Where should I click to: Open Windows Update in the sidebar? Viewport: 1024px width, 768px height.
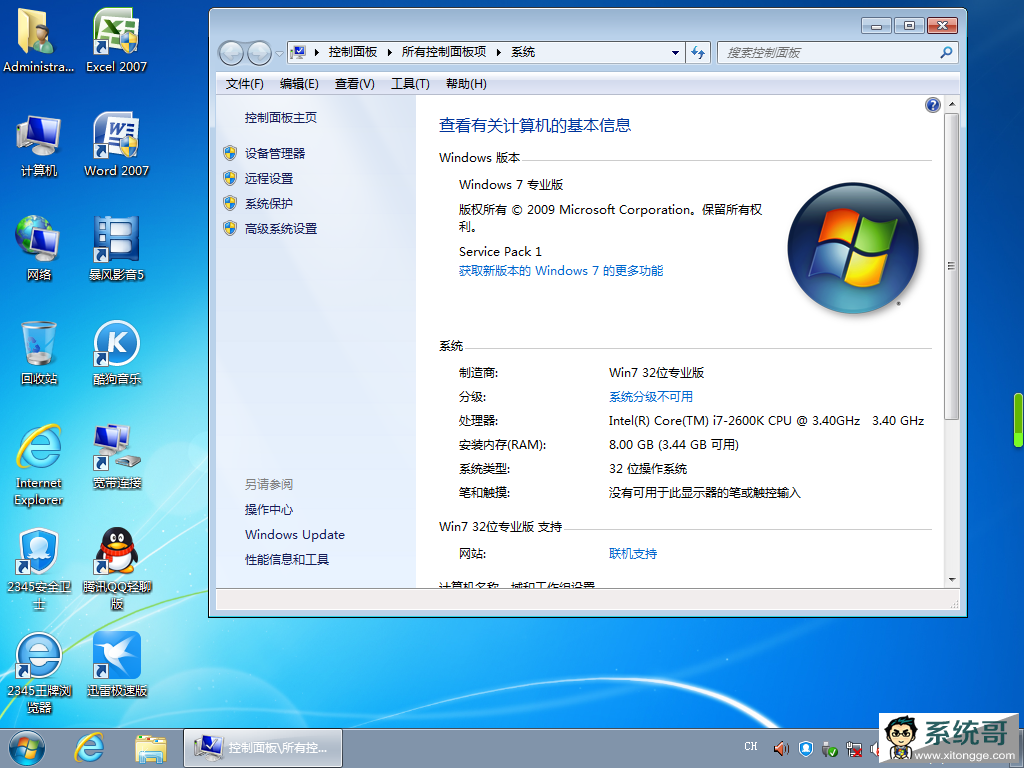pyautogui.click(x=295, y=534)
